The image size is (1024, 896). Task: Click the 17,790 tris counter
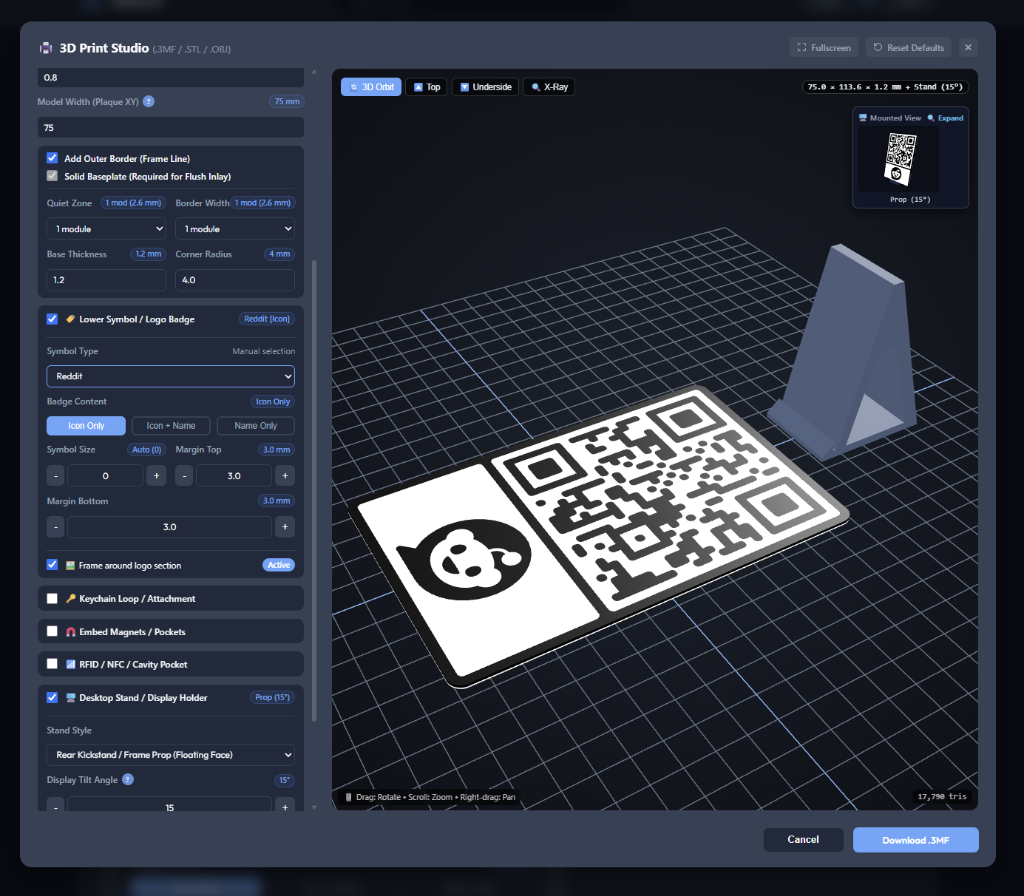click(x=942, y=796)
